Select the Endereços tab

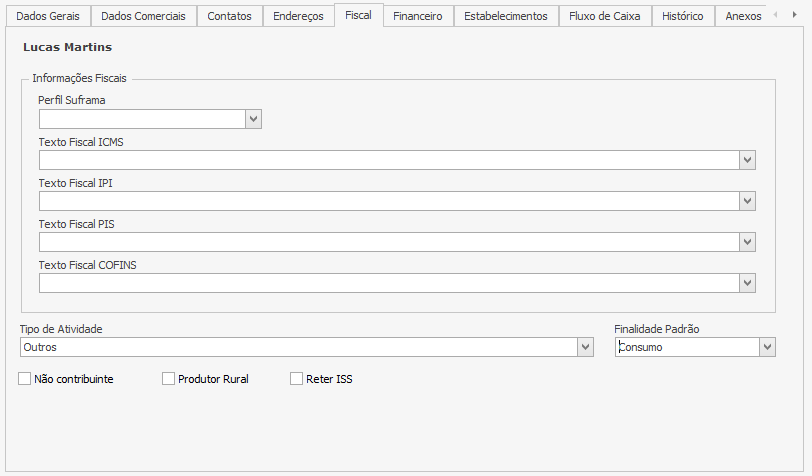[298, 16]
